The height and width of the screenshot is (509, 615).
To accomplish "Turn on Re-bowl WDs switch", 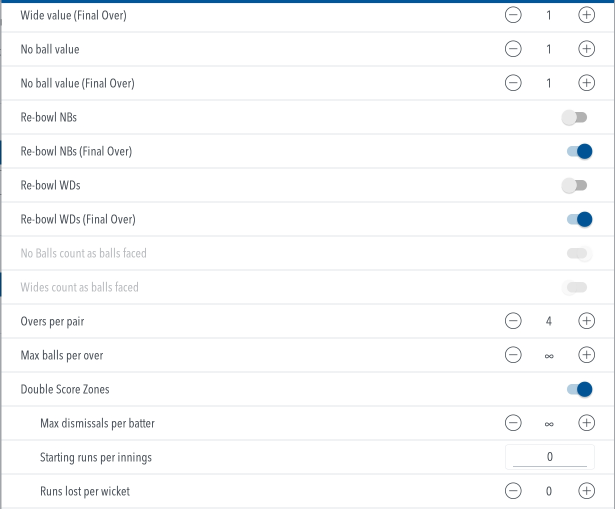I will [x=575, y=185].
